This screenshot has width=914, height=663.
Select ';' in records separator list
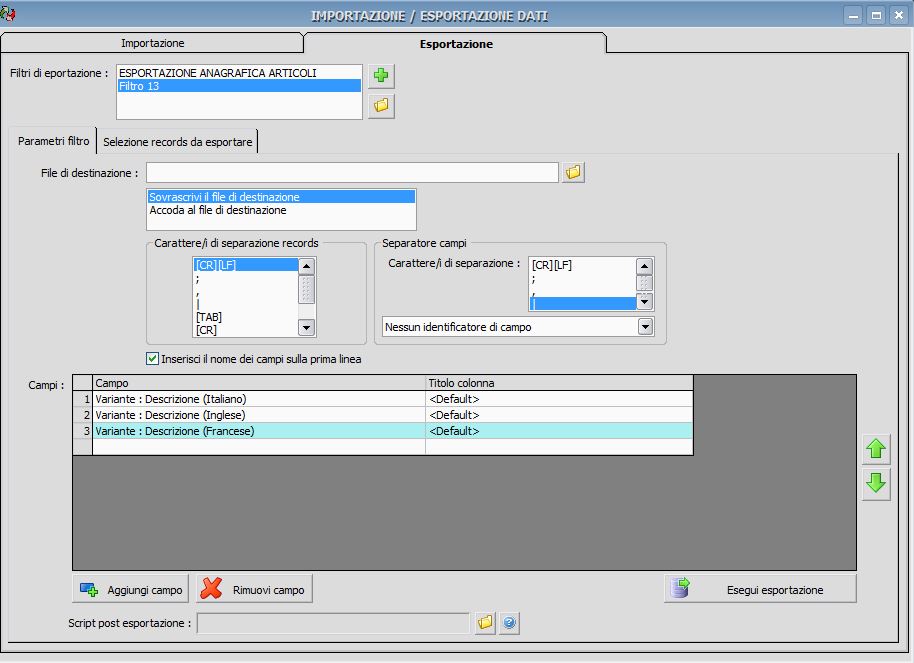pyautogui.click(x=246, y=278)
